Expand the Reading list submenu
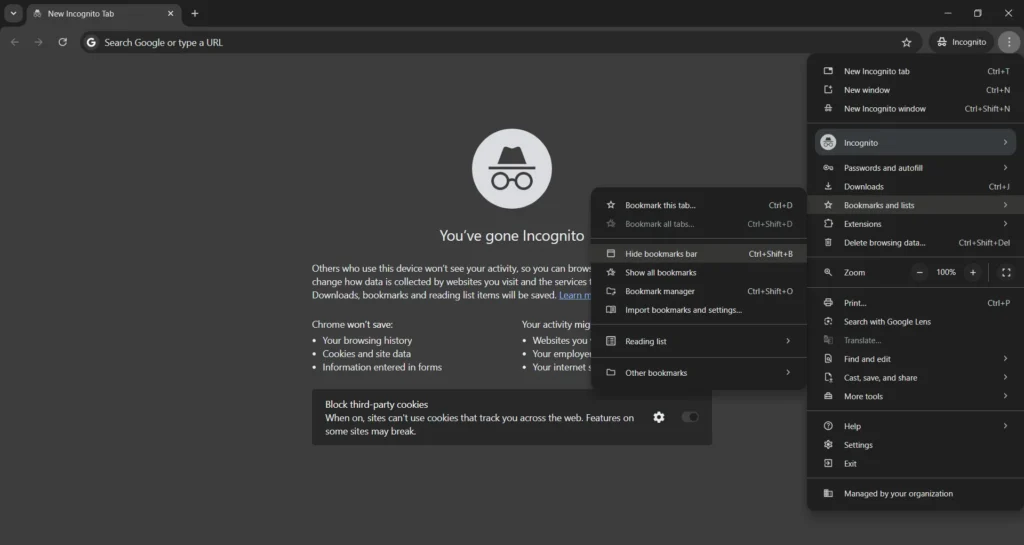 tap(699, 341)
